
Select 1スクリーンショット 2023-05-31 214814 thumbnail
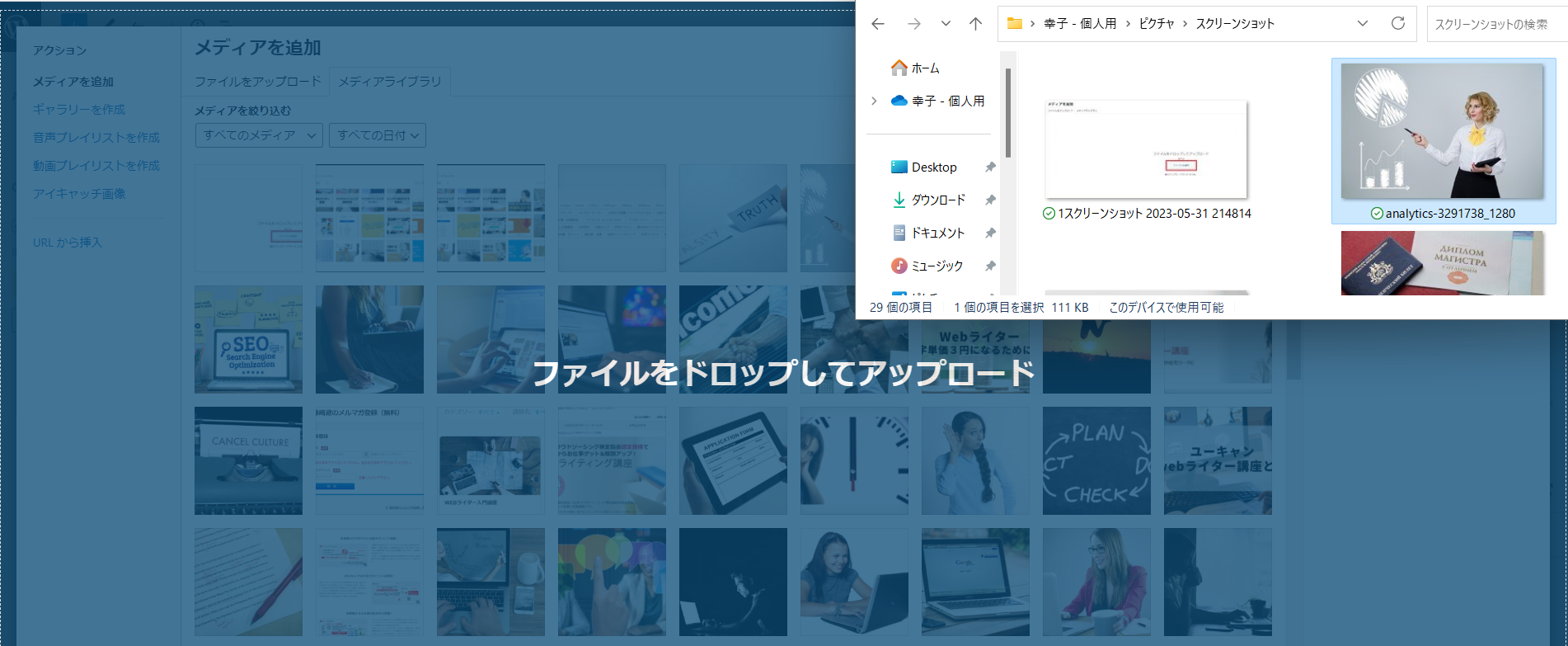1146,149
